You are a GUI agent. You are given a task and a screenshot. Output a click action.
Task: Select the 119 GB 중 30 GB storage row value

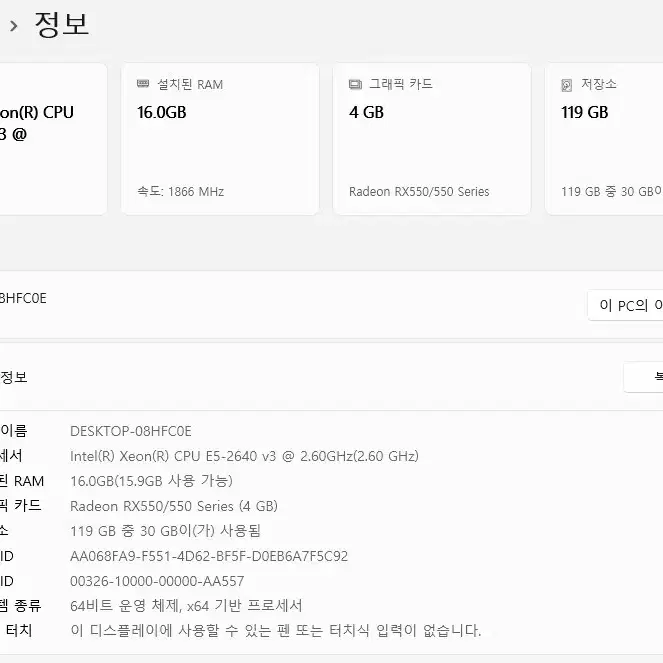(165, 531)
